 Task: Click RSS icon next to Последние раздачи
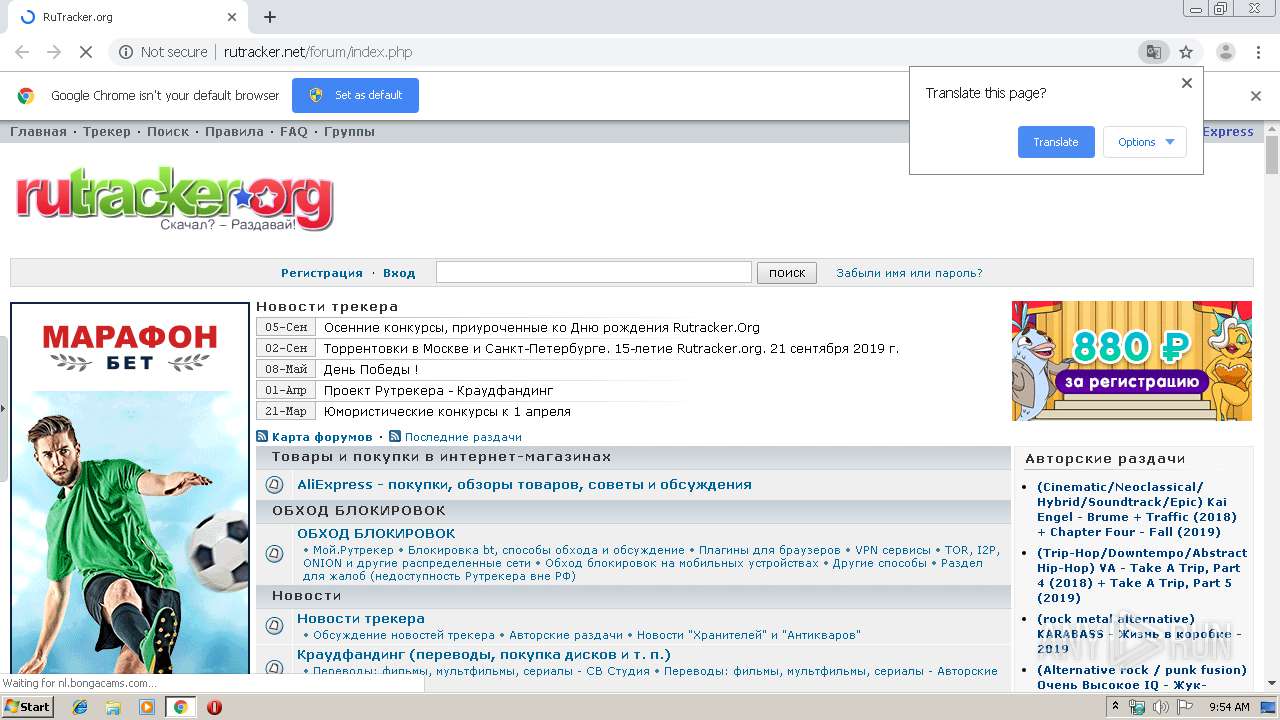click(395, 436)
